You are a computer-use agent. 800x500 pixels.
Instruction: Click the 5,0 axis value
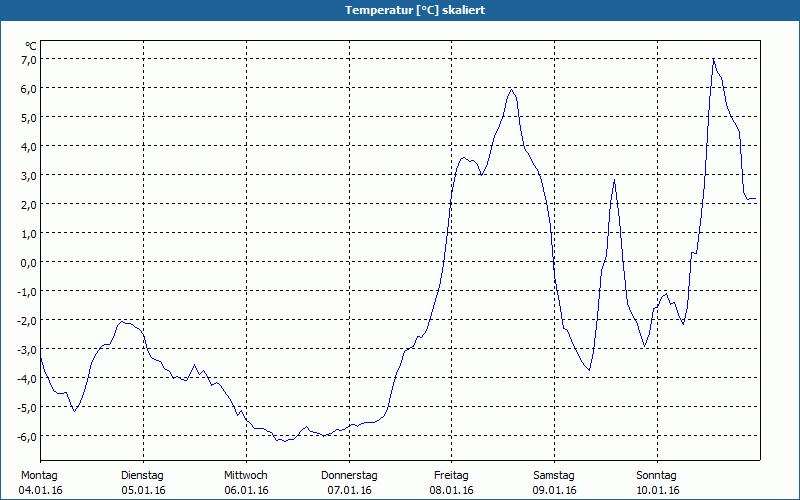29,118
